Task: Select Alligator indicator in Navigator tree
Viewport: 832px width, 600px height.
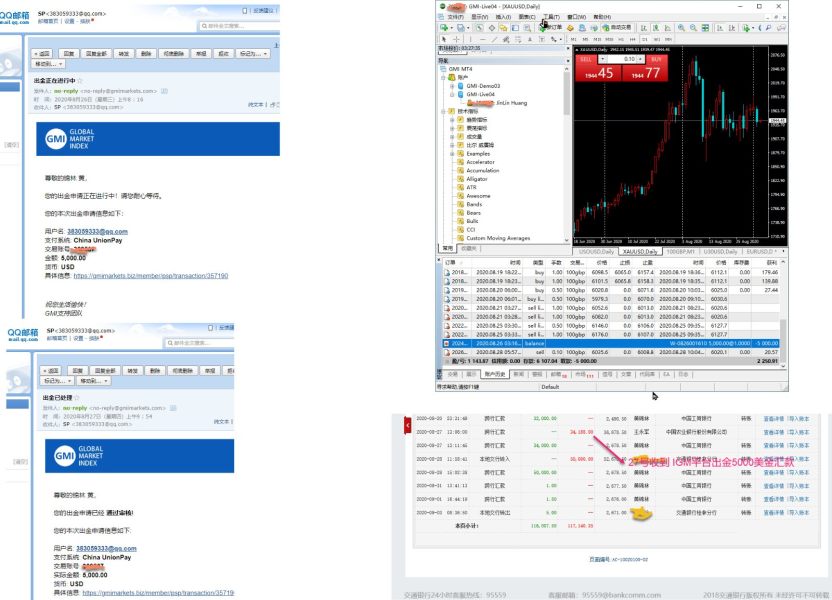Action: point(477,179)
